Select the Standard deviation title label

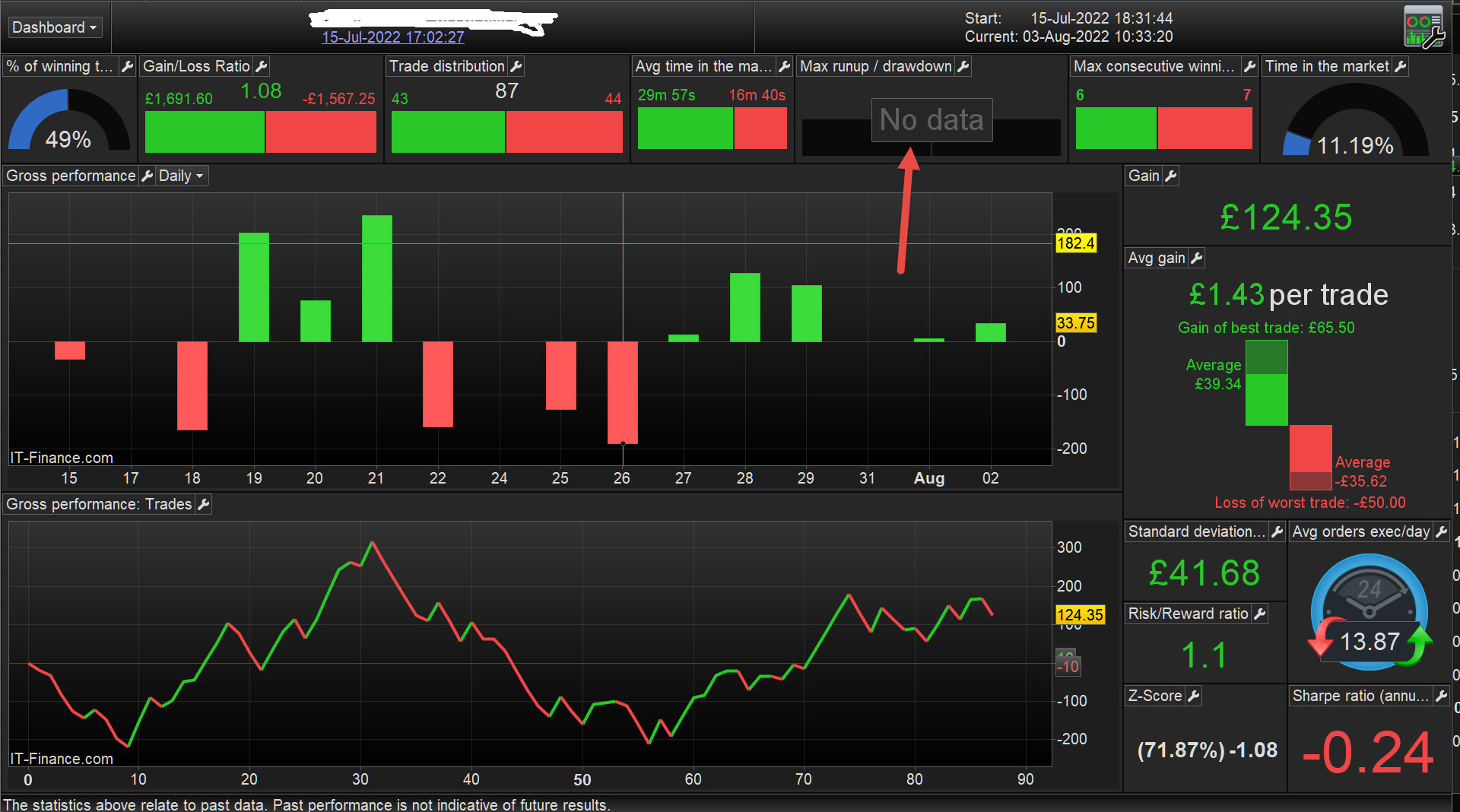pyautogui.click(x=1196, y=531)
